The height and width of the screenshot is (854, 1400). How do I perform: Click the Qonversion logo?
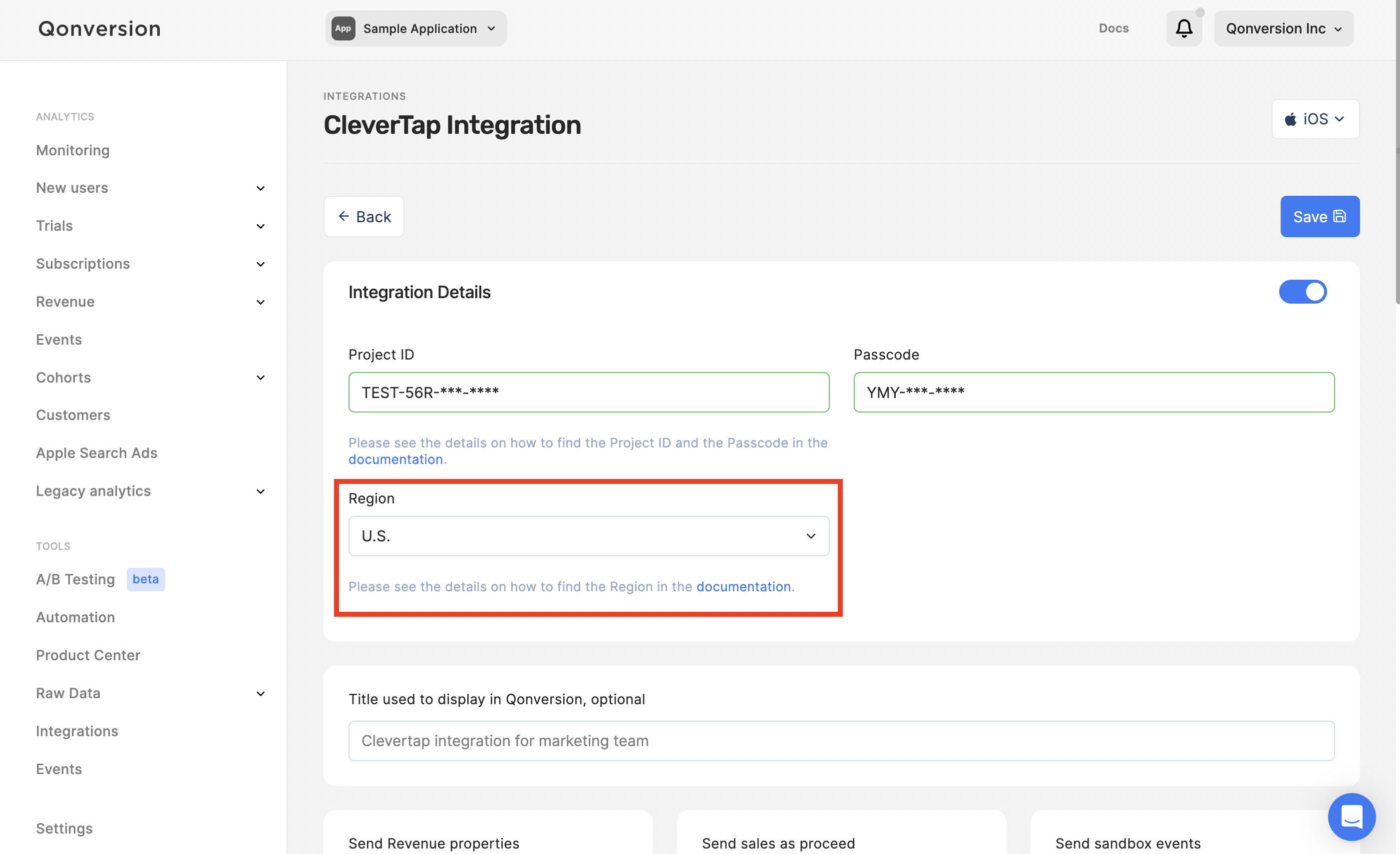click(x=99, y=28)
